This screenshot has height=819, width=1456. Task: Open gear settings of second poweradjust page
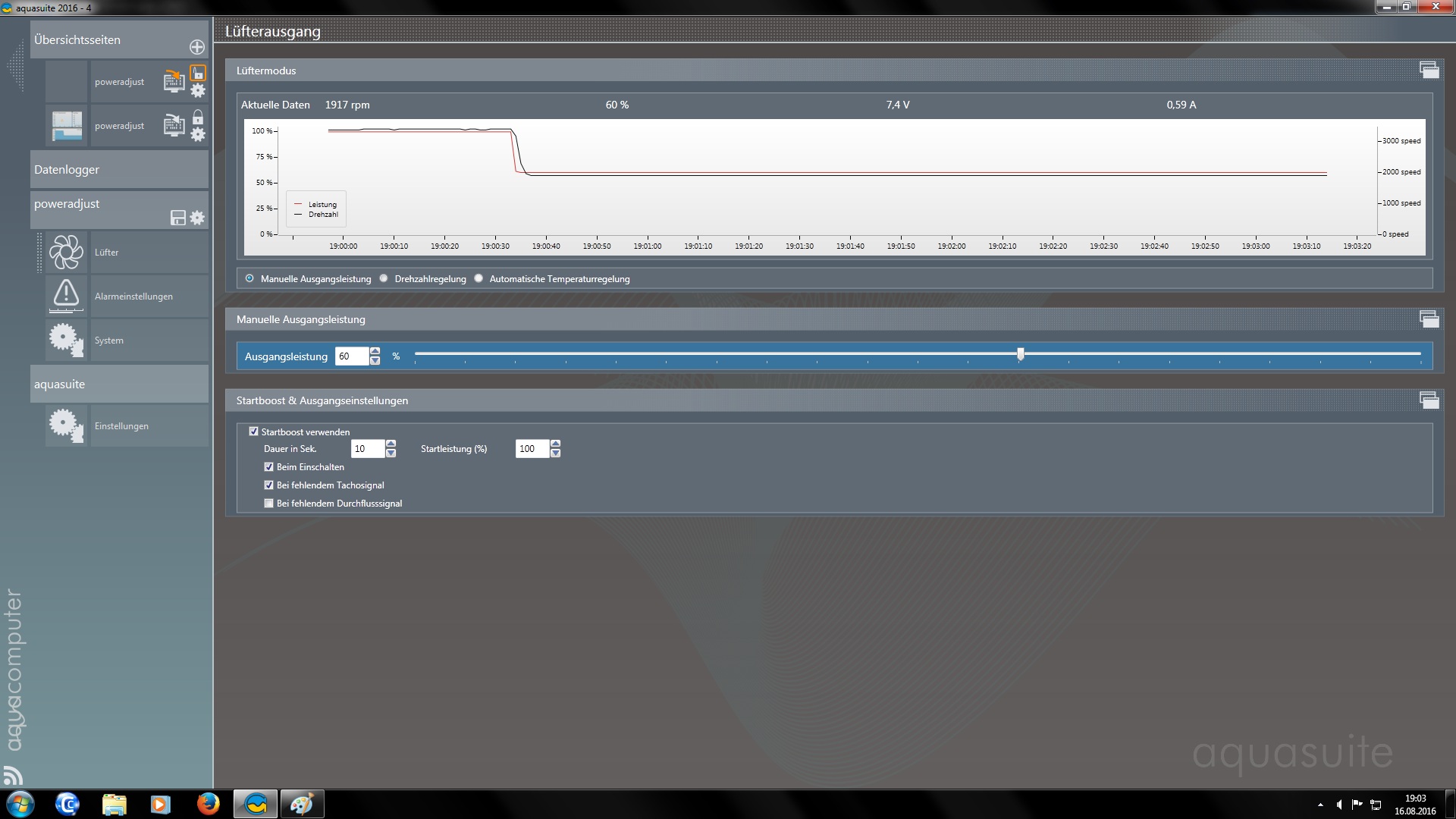coord(198,135)
